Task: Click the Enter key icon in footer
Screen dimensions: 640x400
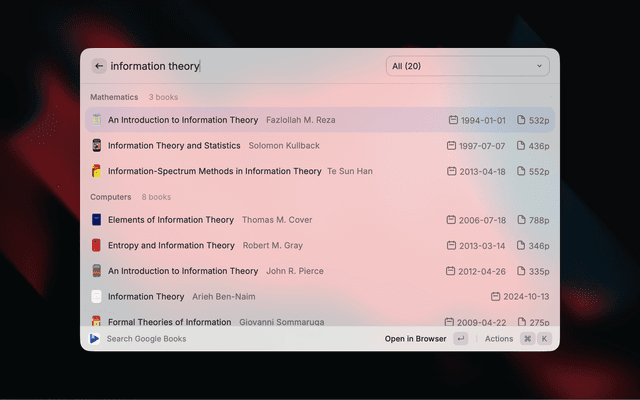Action: point(460,339)
